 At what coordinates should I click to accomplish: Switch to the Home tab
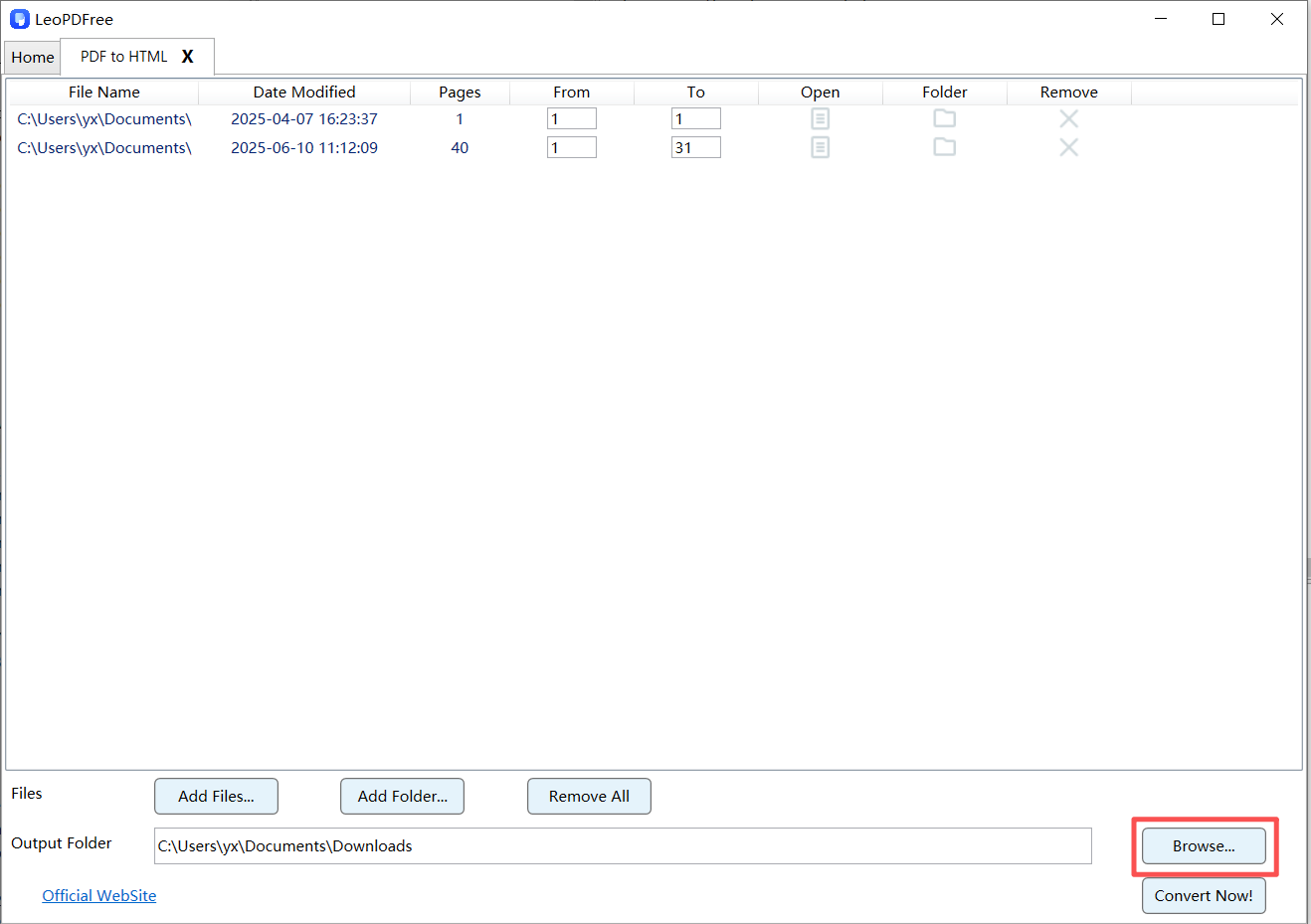coord(32,57)
